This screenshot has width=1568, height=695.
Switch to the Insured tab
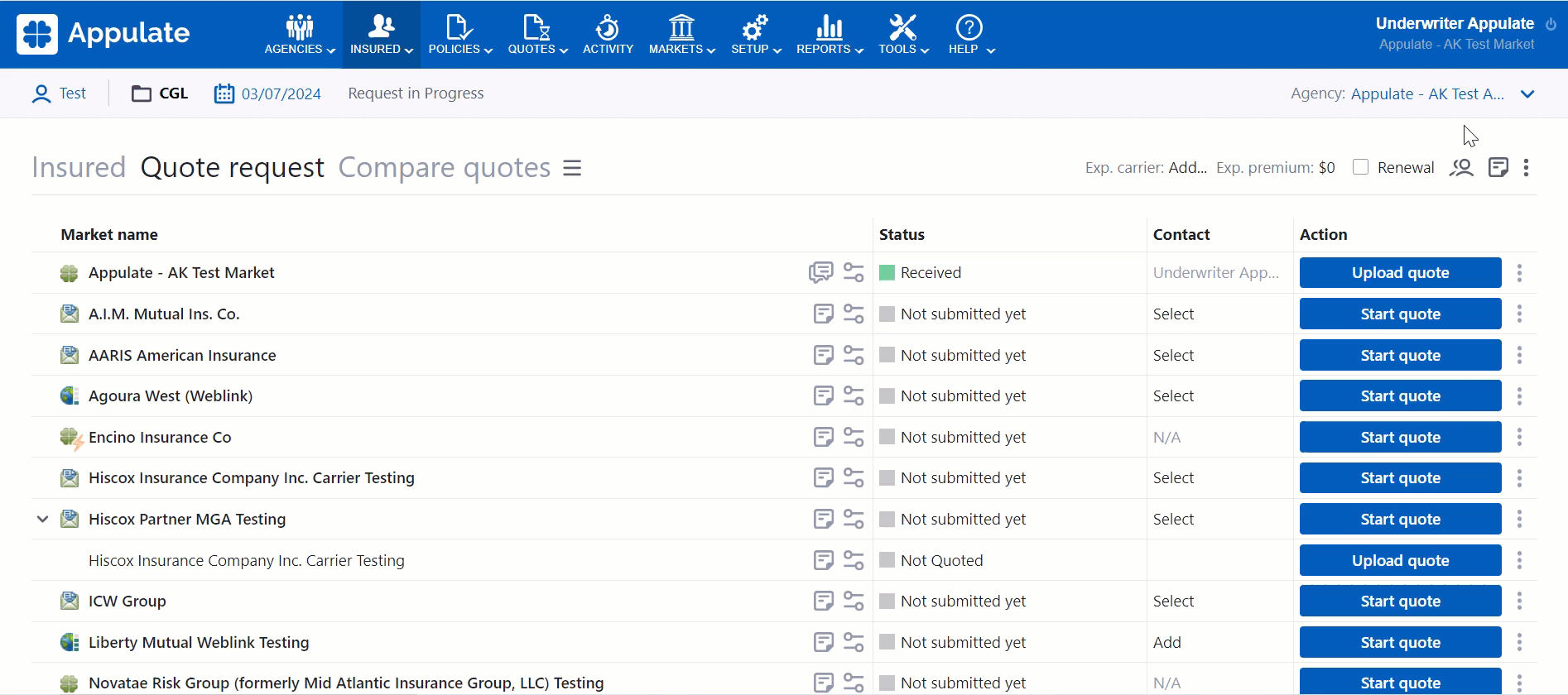coord(79,168)
